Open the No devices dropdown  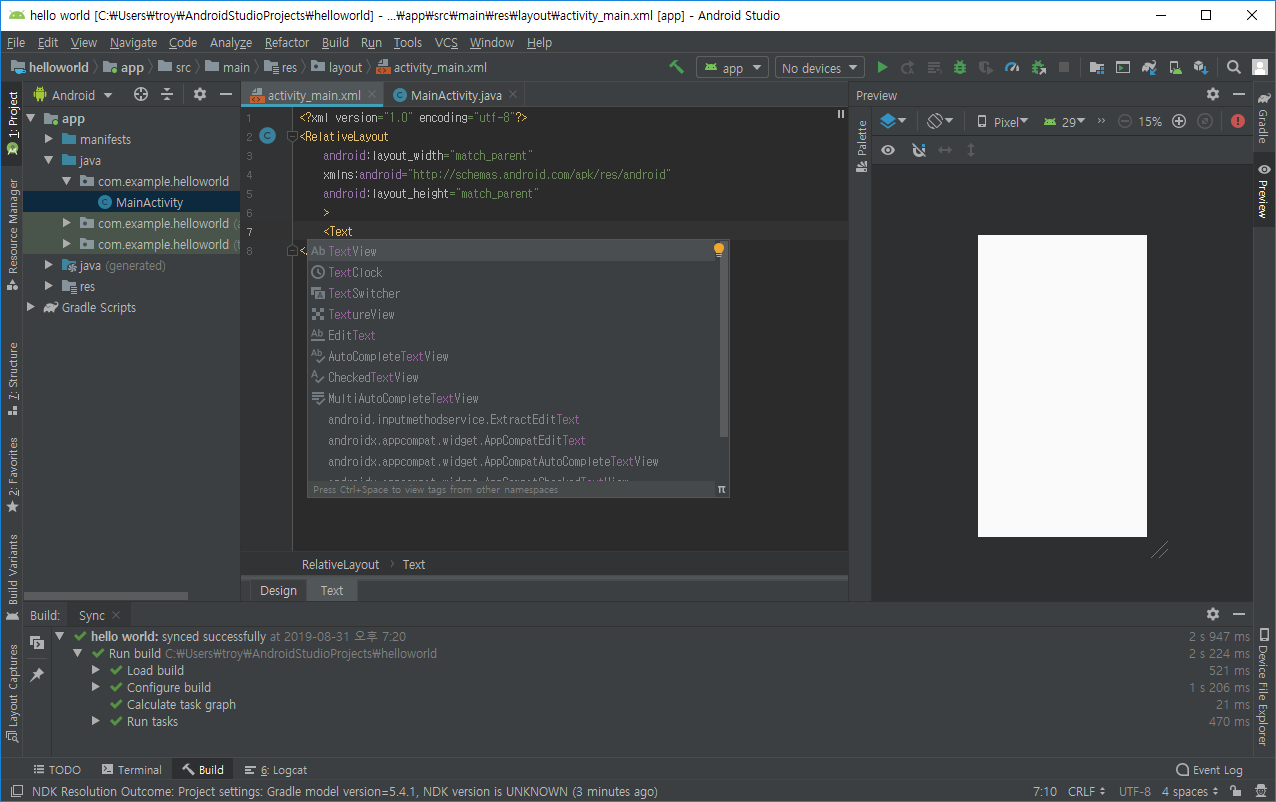pyautogui.click(x=820, y=68)
